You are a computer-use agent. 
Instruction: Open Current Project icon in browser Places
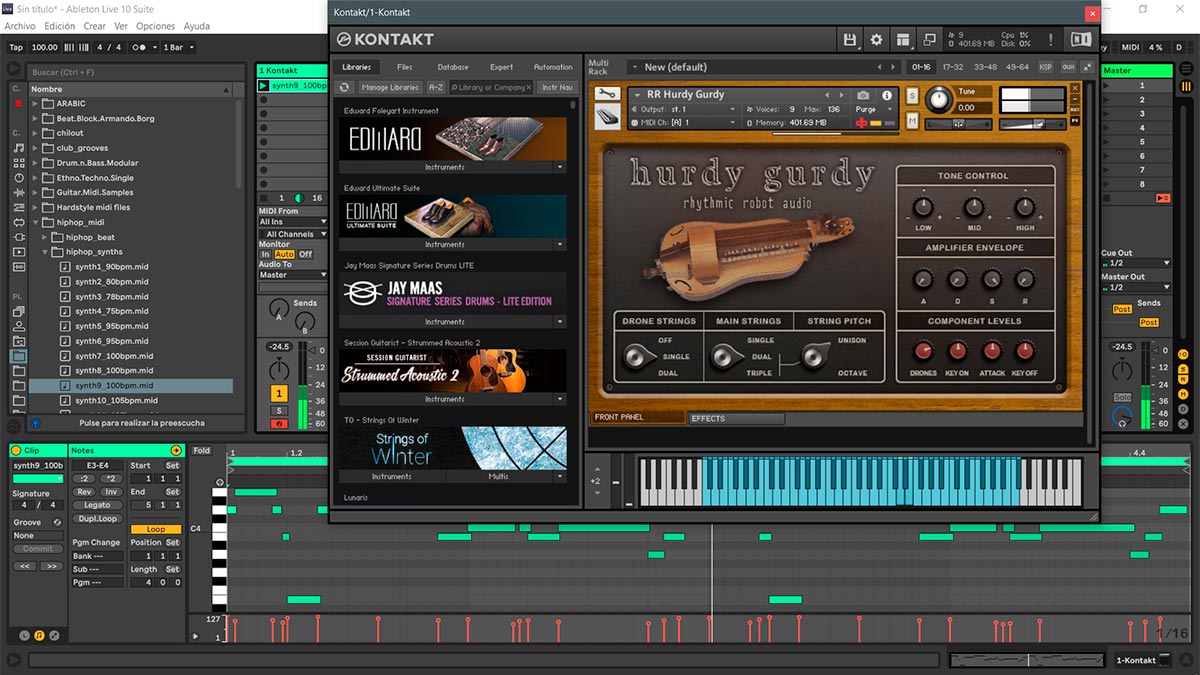(x=18, y=341)
